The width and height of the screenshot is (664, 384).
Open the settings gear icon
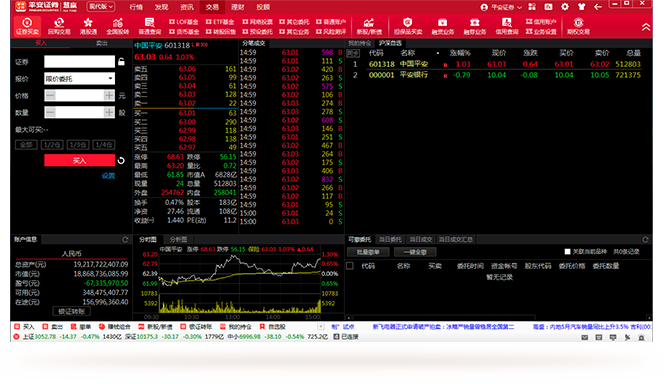(x=565, y=7)
